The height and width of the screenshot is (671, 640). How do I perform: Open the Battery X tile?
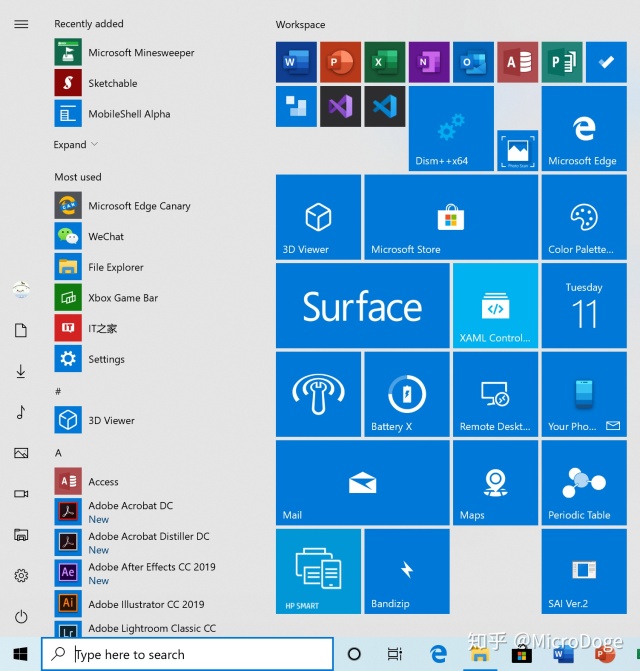point(407,394)
